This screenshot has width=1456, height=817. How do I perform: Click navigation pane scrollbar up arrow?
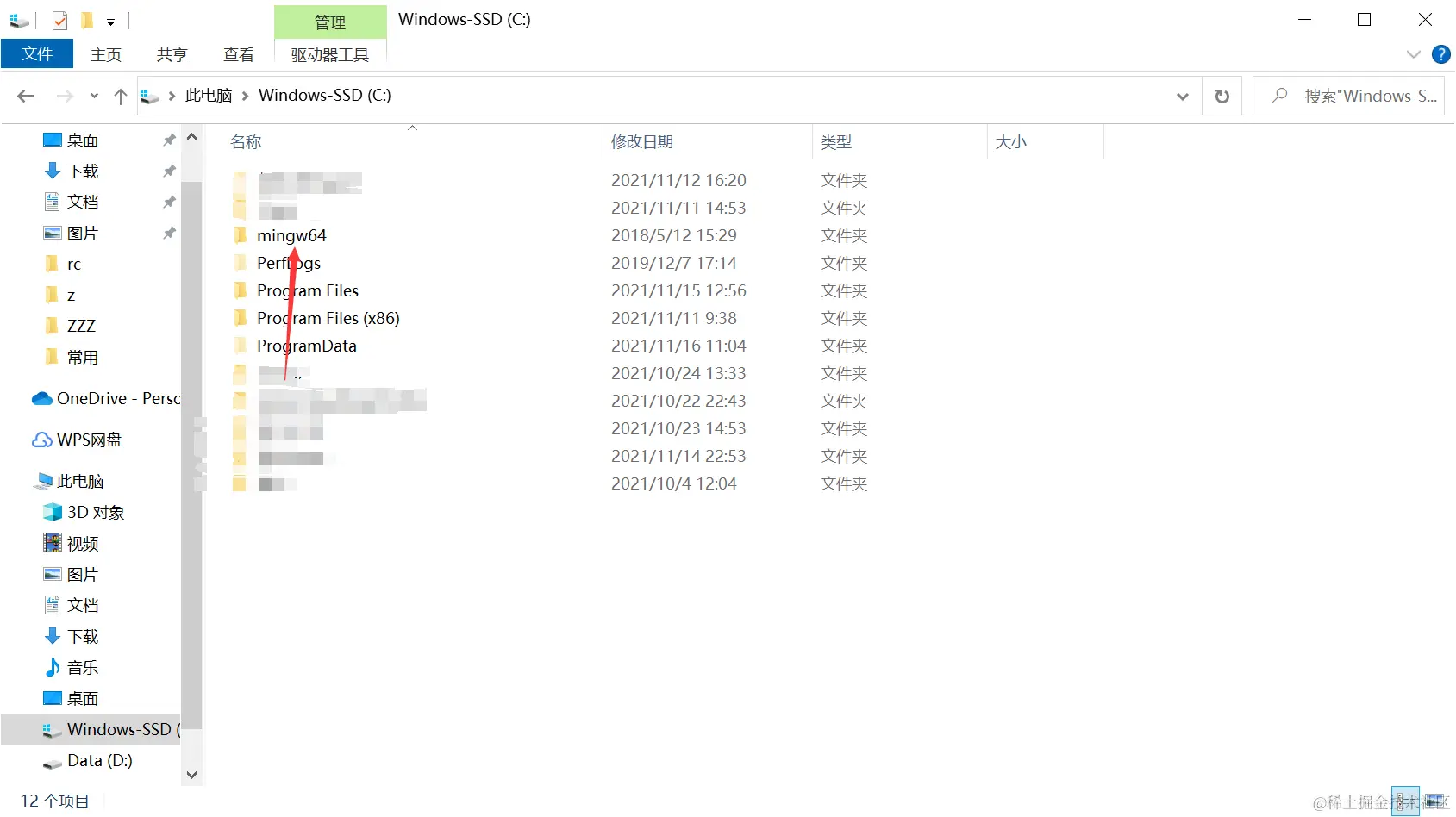[191, 137]
